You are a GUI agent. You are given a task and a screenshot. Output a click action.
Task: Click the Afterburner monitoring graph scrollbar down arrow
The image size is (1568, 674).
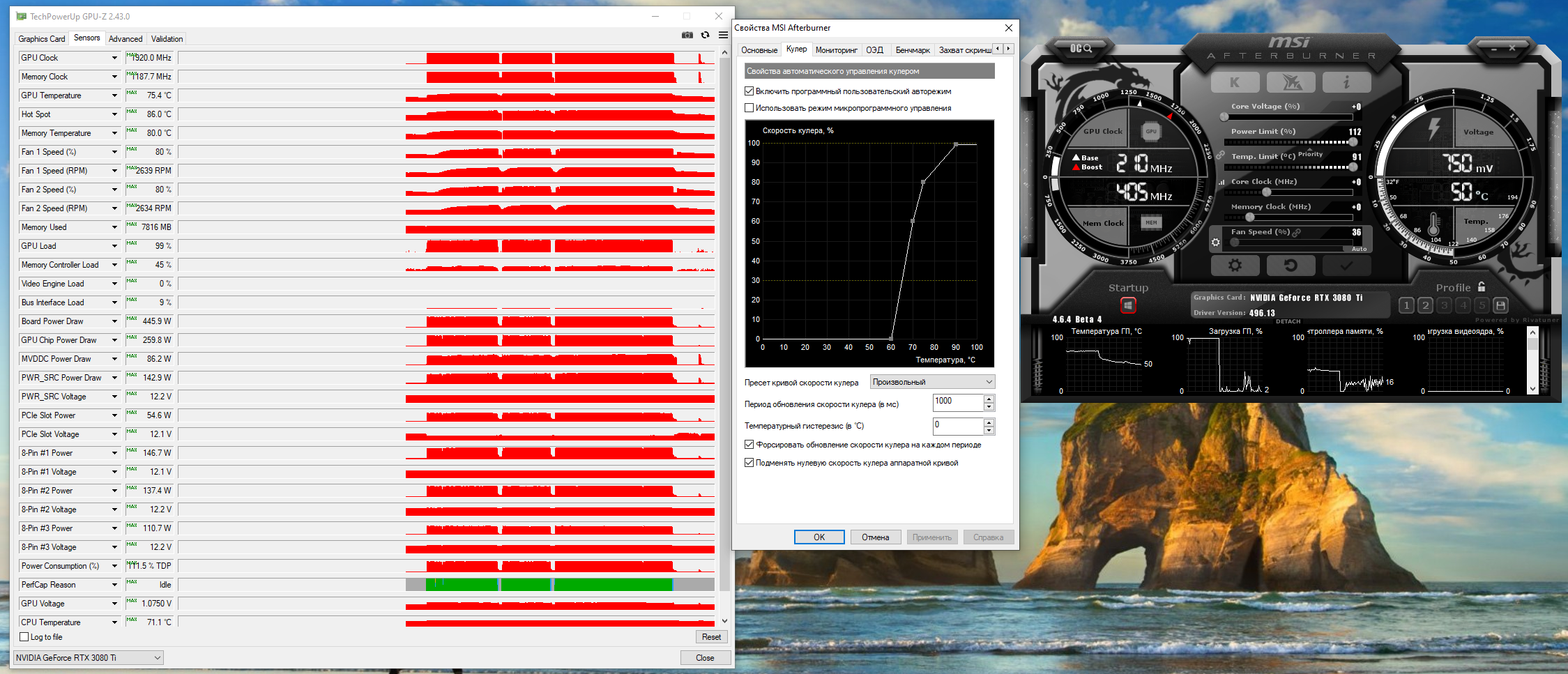1532,389
